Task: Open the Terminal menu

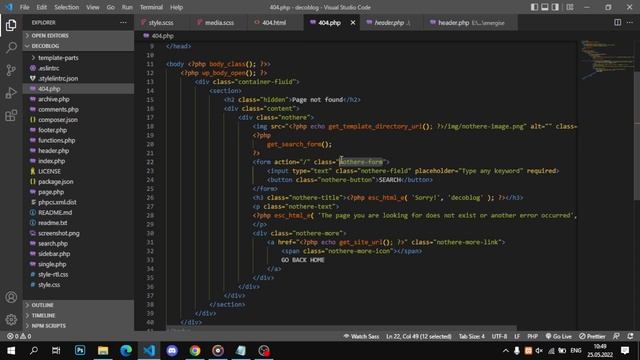Action: [x=151, y=7]
